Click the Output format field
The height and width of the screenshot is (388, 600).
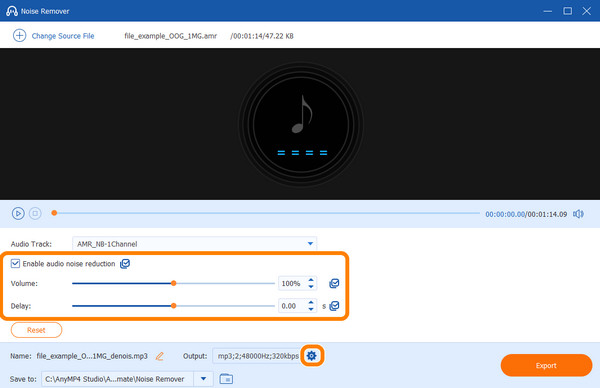(256, 356)
